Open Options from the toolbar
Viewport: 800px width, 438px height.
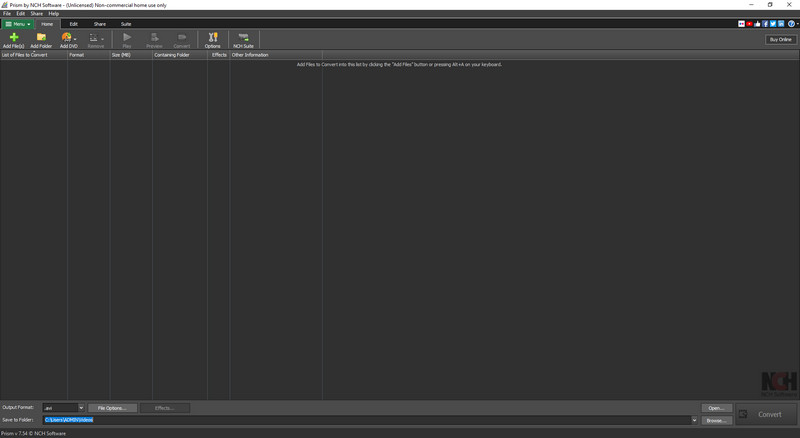(x=212, y=39)
